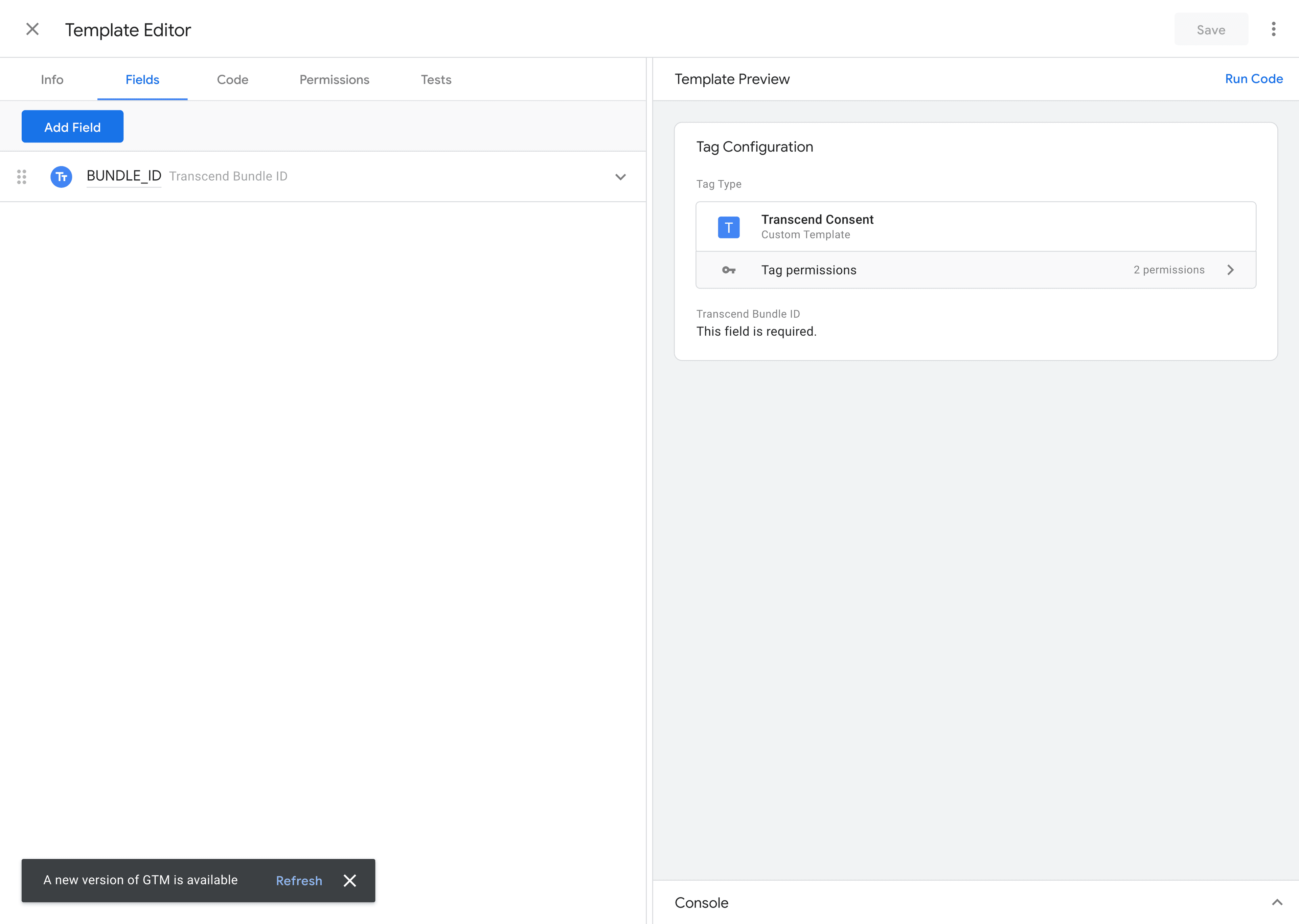The image size is (1299, 924).
Task: Open the three-dot overflow menu
Action: point(1273,29)
